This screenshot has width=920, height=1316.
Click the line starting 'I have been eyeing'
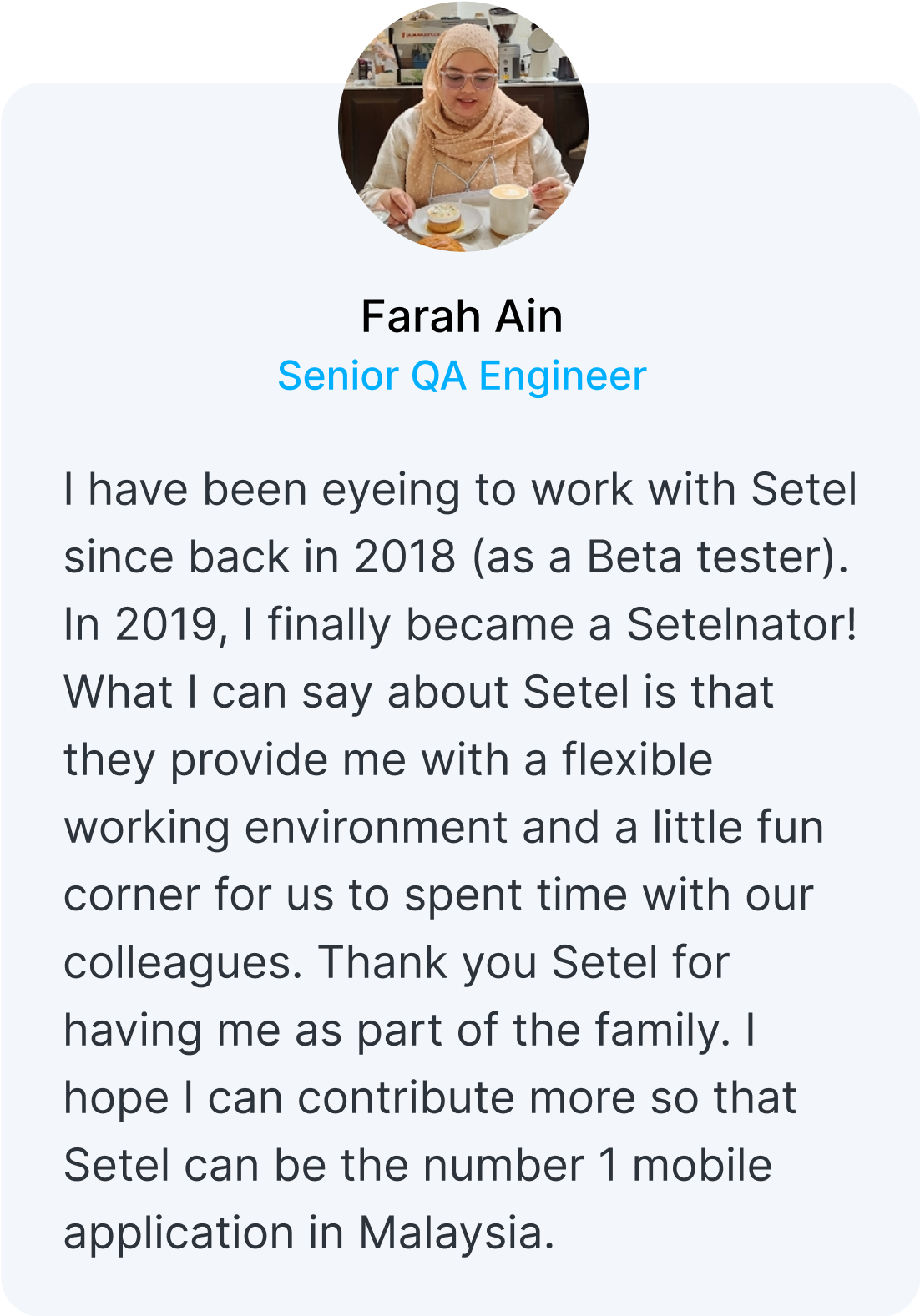click(x=461, y=490)
